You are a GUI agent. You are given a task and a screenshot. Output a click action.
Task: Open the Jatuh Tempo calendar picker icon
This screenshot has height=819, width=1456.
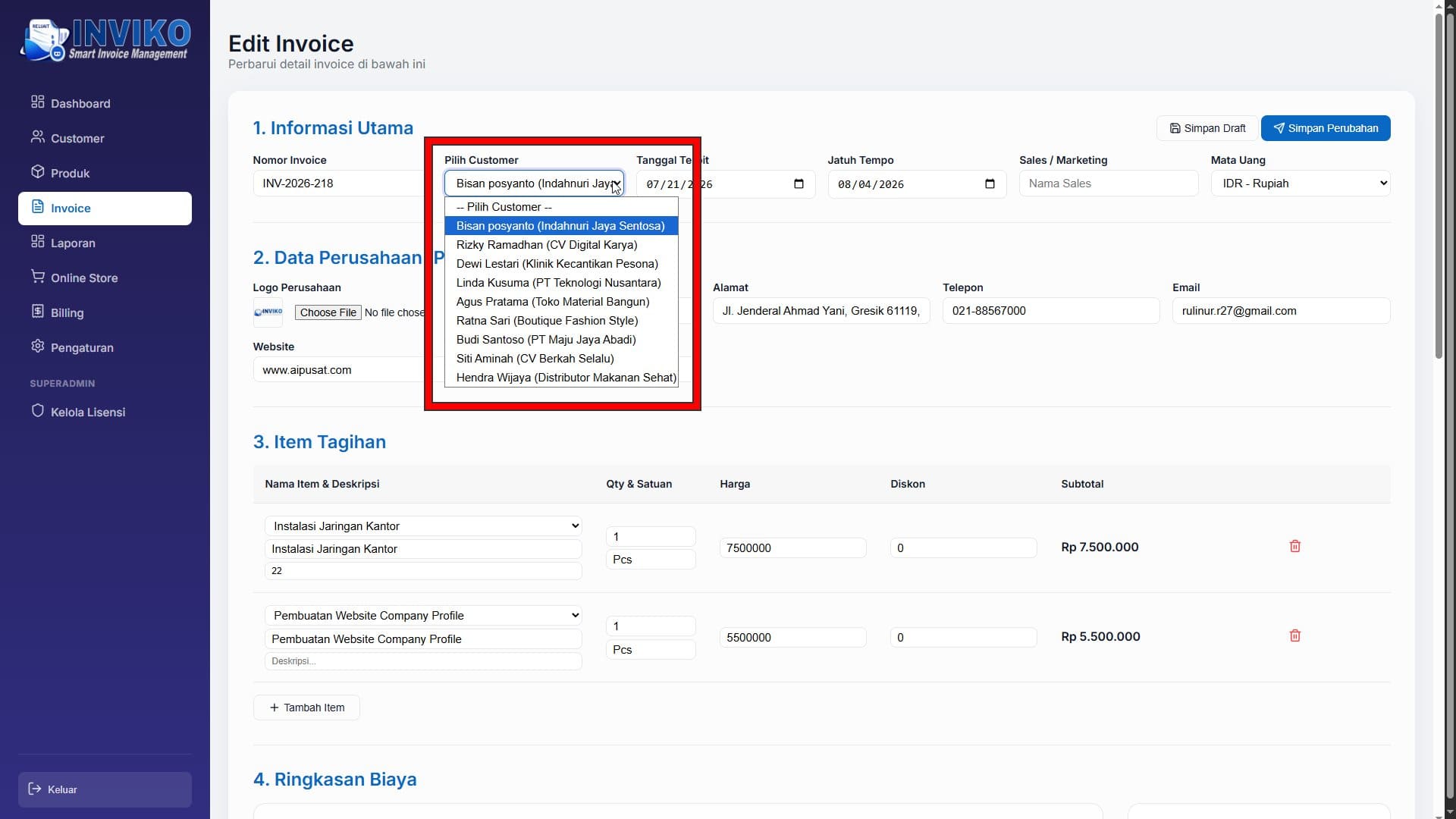[989, 184]
